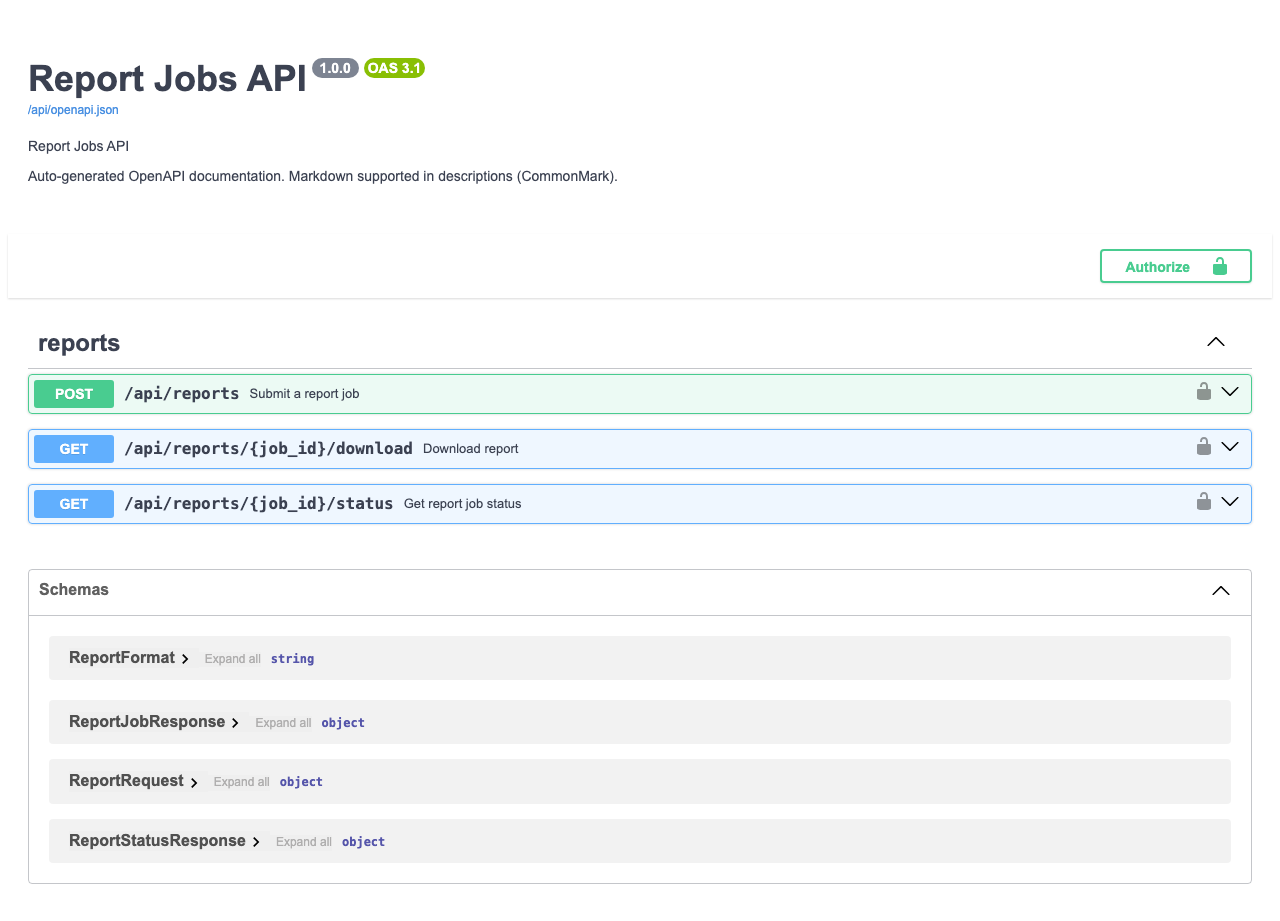The width and height of the screenshot is (1280, 921).
Task: Click the lock icon on the status endpoint row
Action: [x=1204, y=502]
